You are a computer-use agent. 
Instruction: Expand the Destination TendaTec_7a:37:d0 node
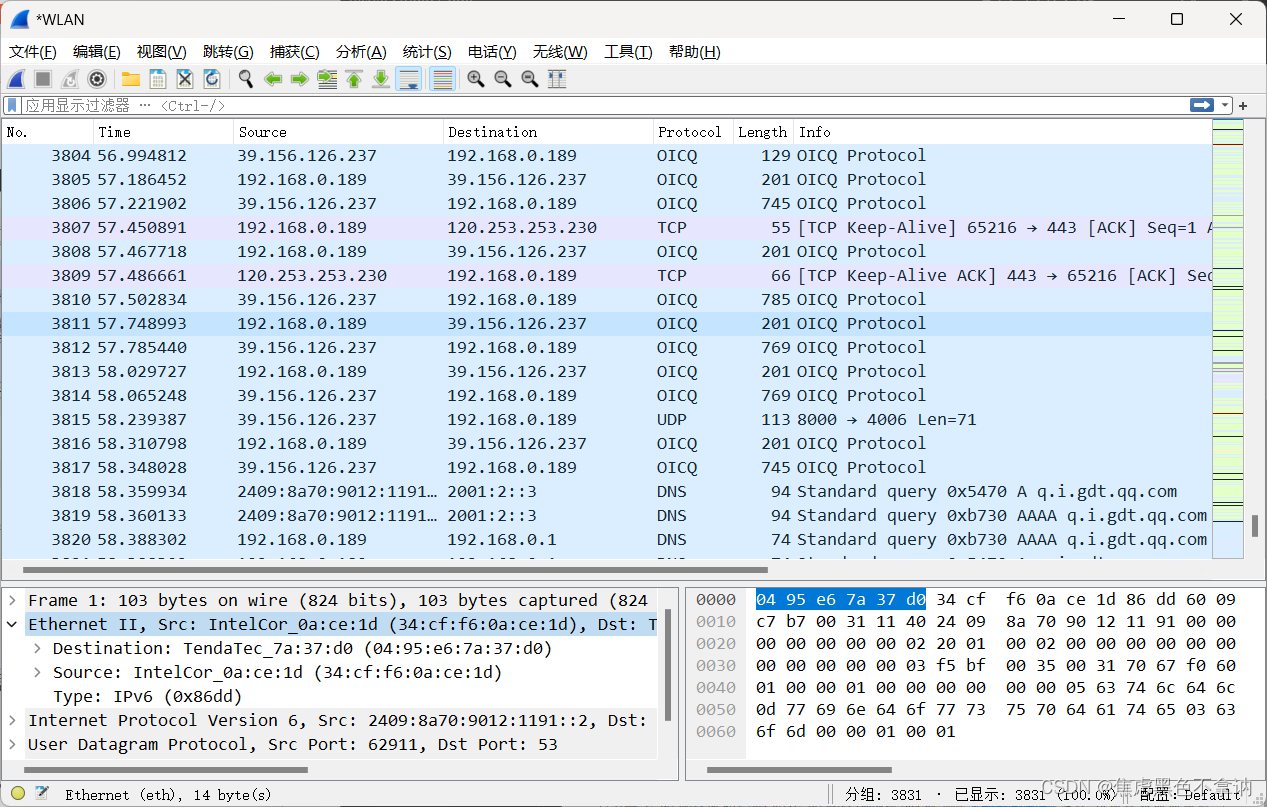(38, 648)
